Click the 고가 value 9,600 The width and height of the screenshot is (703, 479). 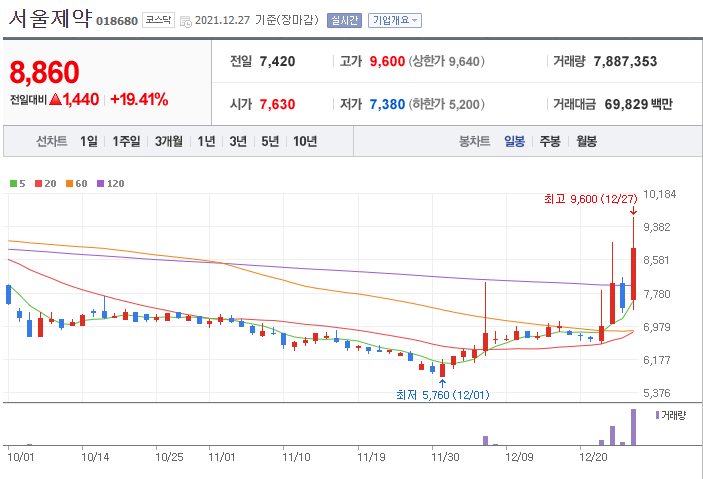point(387,61)
